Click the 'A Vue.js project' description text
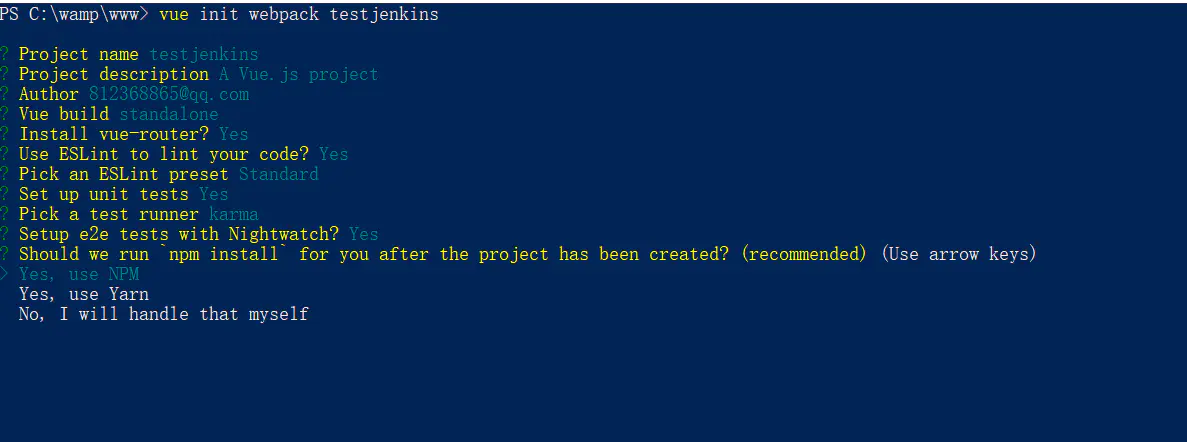The height and width of the screenshot is (442, 1187). pos(298,74)
